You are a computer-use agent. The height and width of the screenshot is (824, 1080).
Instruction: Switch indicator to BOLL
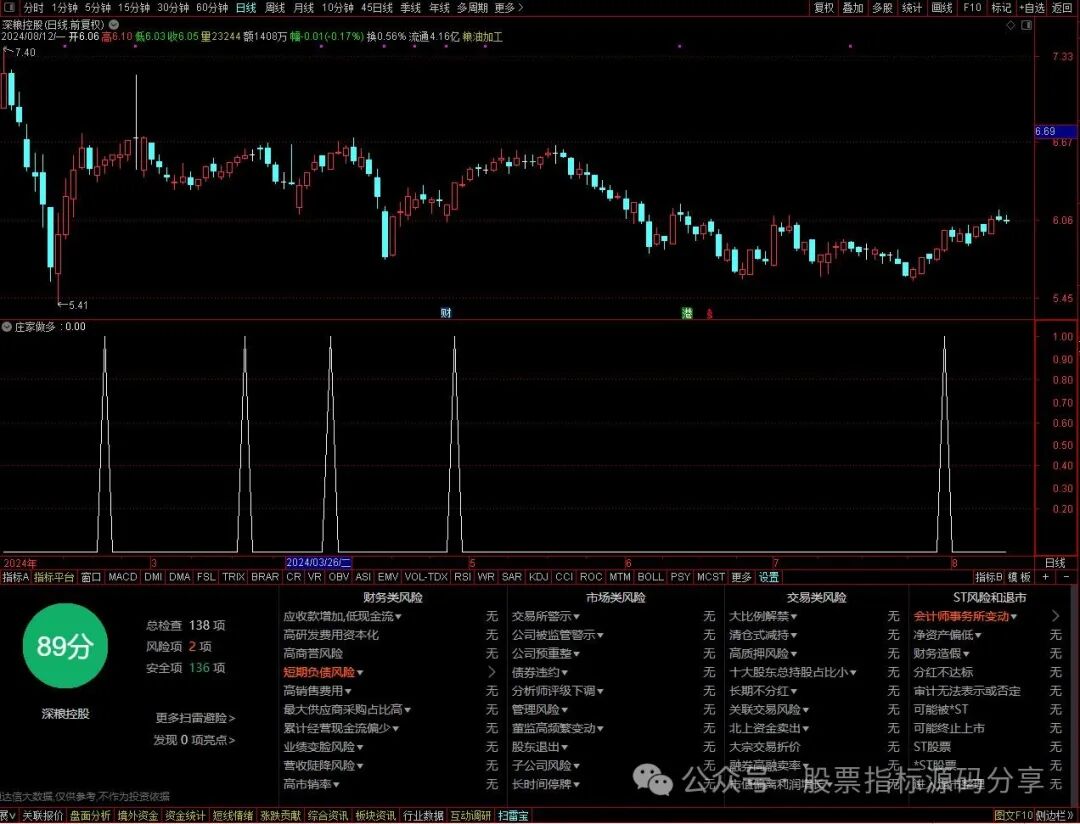click(x=650, y=577)
